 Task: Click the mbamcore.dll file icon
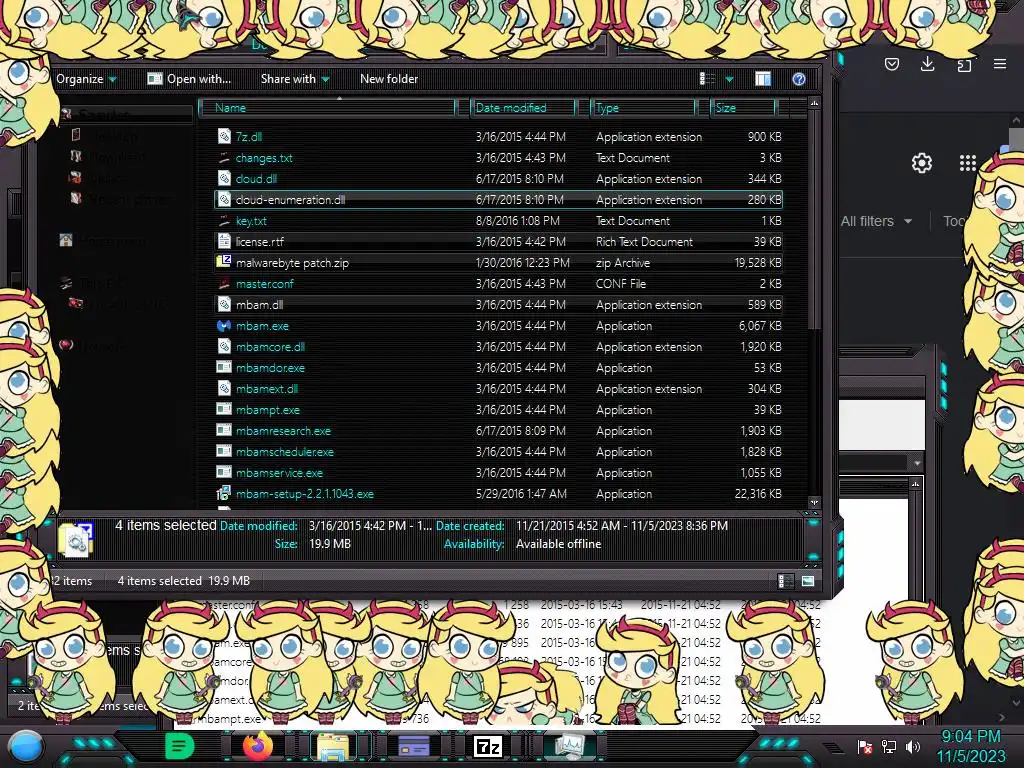[x=224, y=346]
